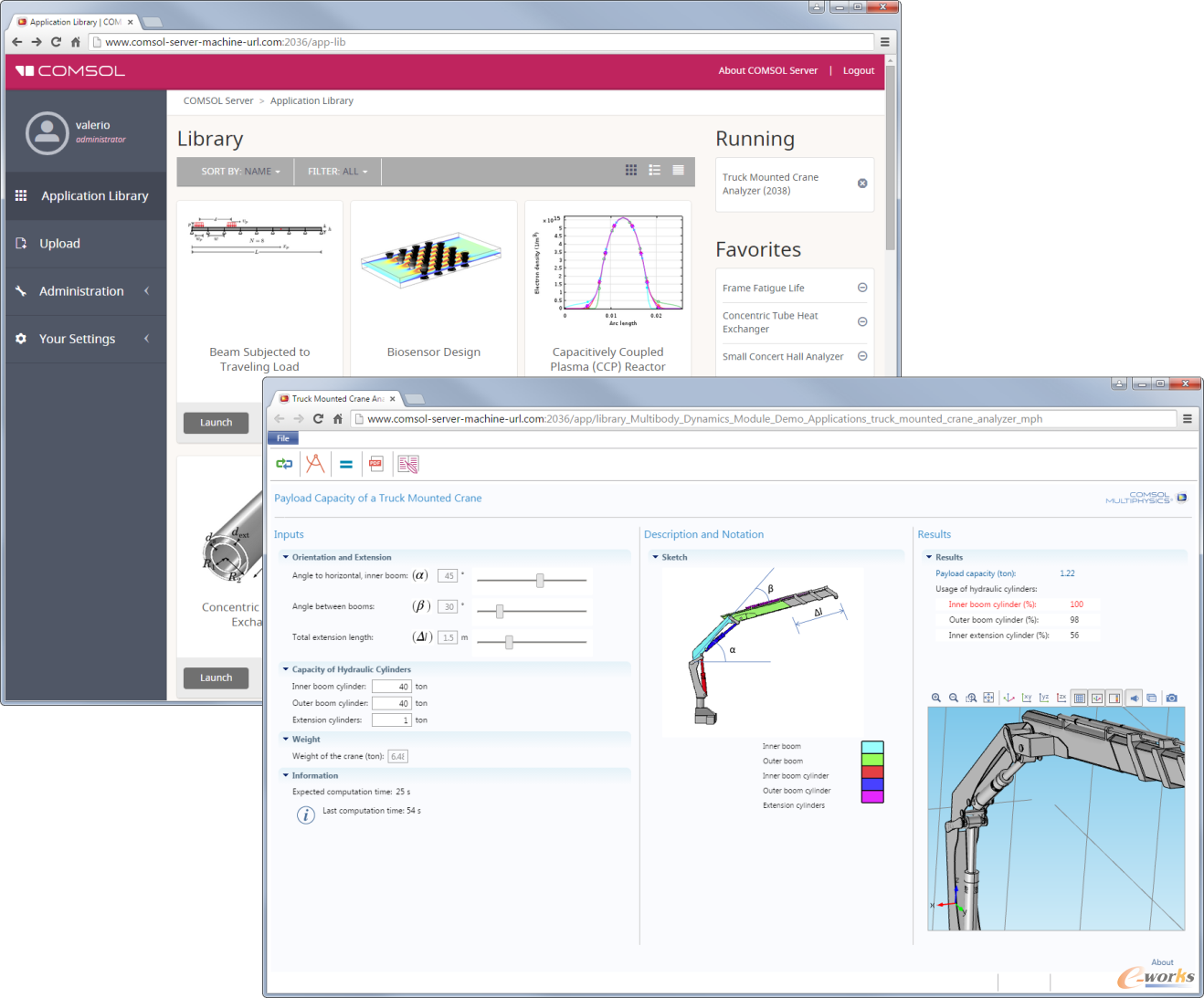1204x998 pixels.
Task: Click Zoom Out in graphics toolbar
Action: [x=954, y=698]
